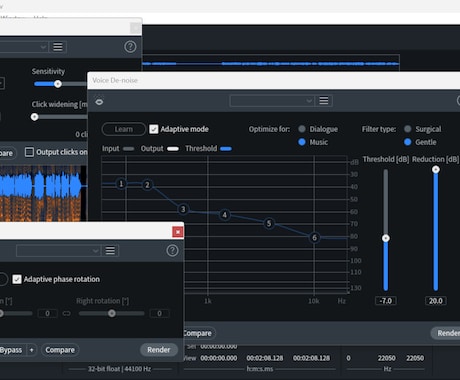Click the Learn button

(124, 129)
